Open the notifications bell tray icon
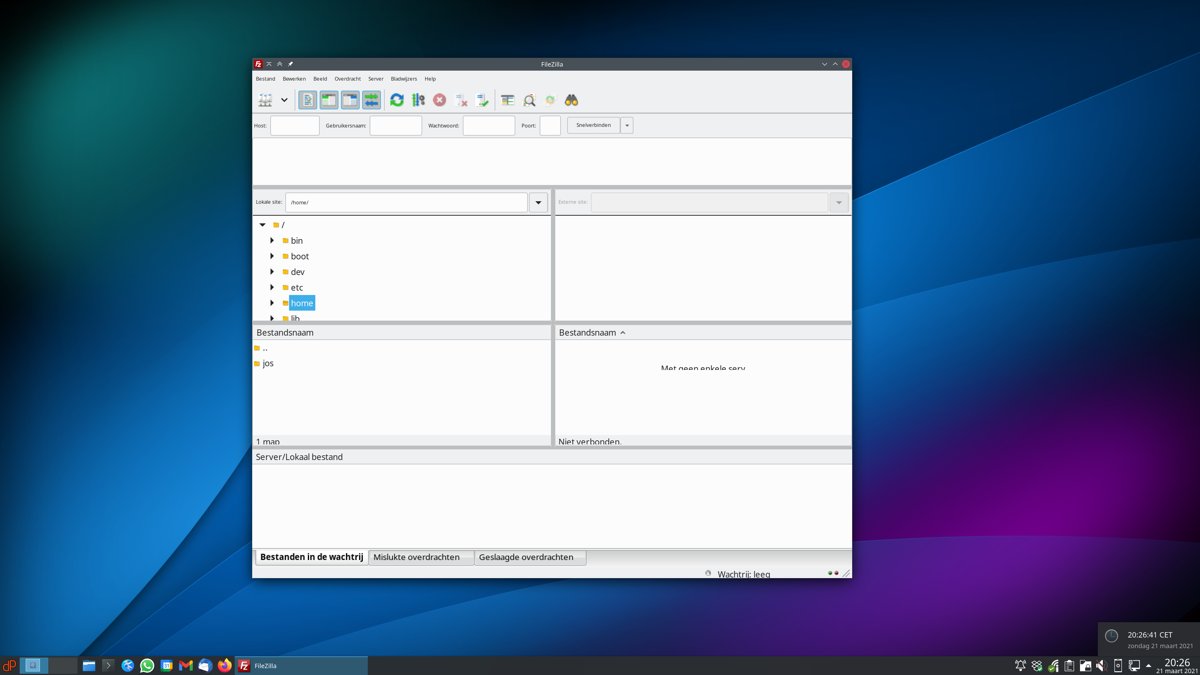Image resolution: width=1200 pixels, height=675 pixels. (1020, 665)
